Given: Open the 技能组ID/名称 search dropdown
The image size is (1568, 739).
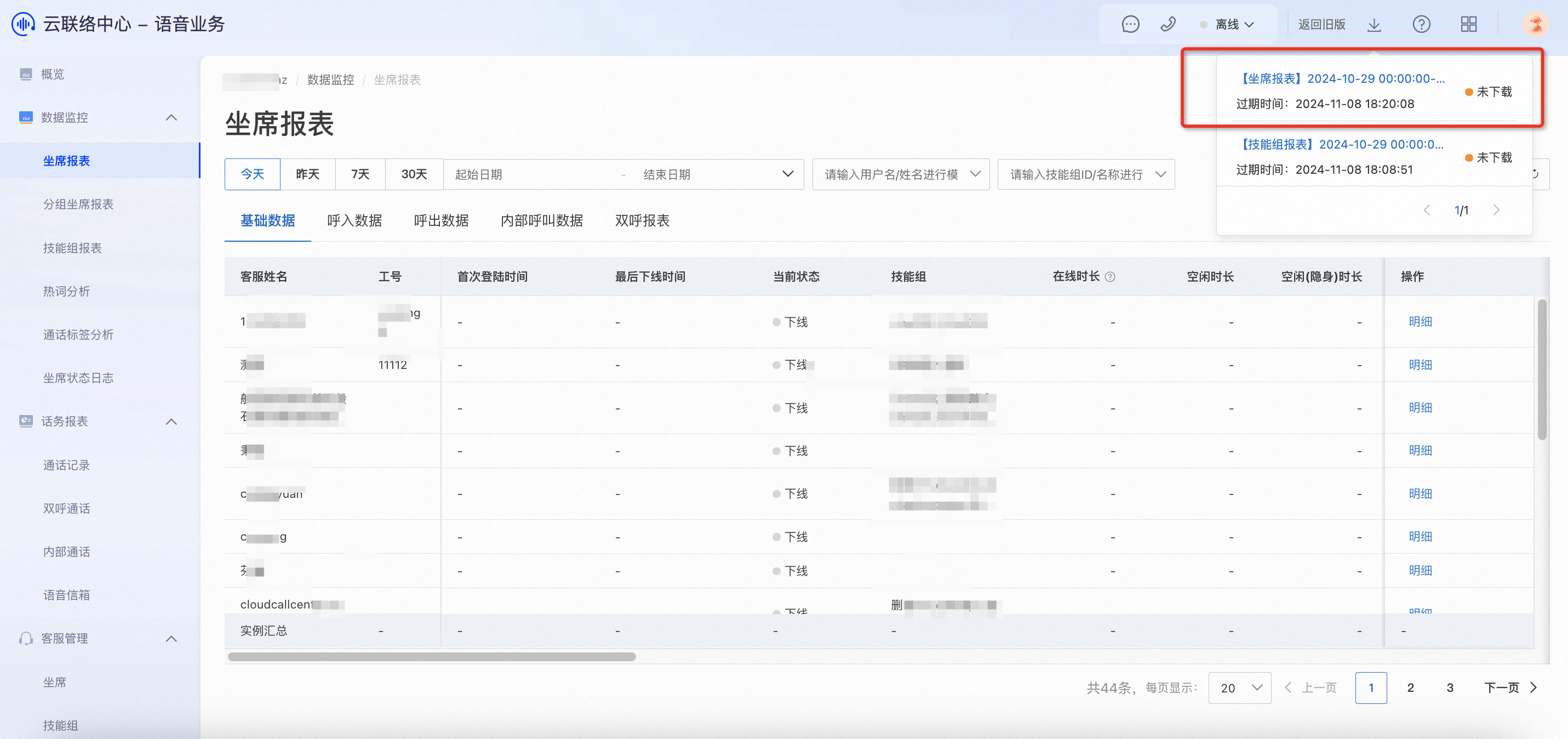Looking at the screenshot, I should (1086, 174).
